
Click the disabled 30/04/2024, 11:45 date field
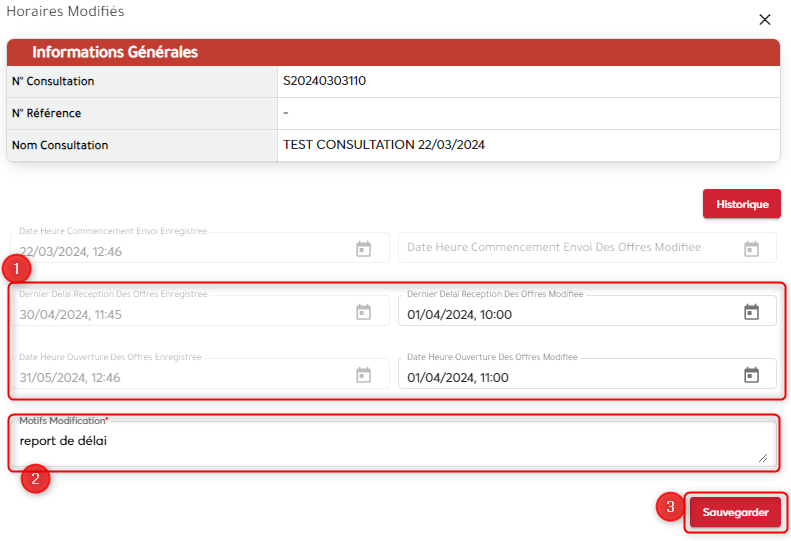180,314
